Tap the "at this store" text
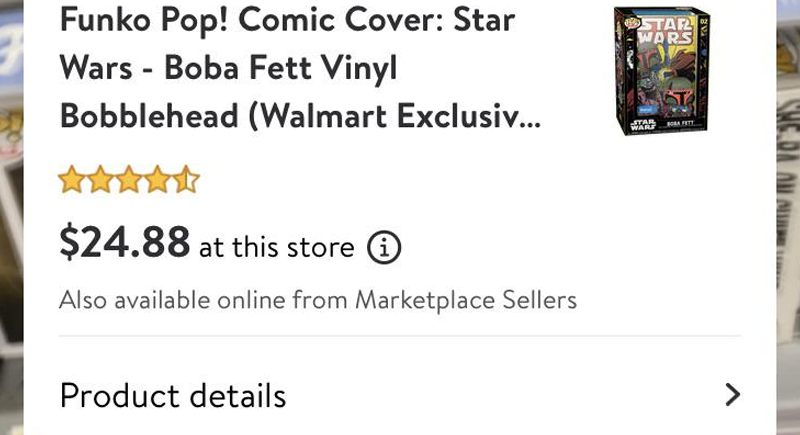800x435 pixels. click(277, 247)
